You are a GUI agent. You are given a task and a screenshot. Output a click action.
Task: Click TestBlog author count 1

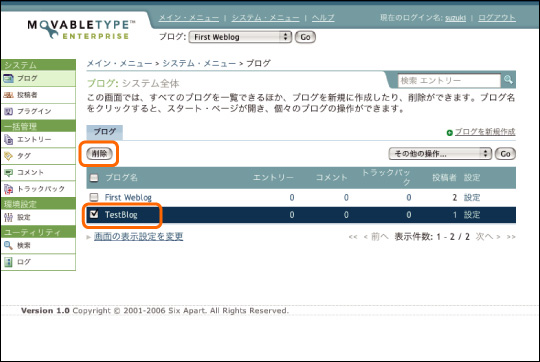455,215
